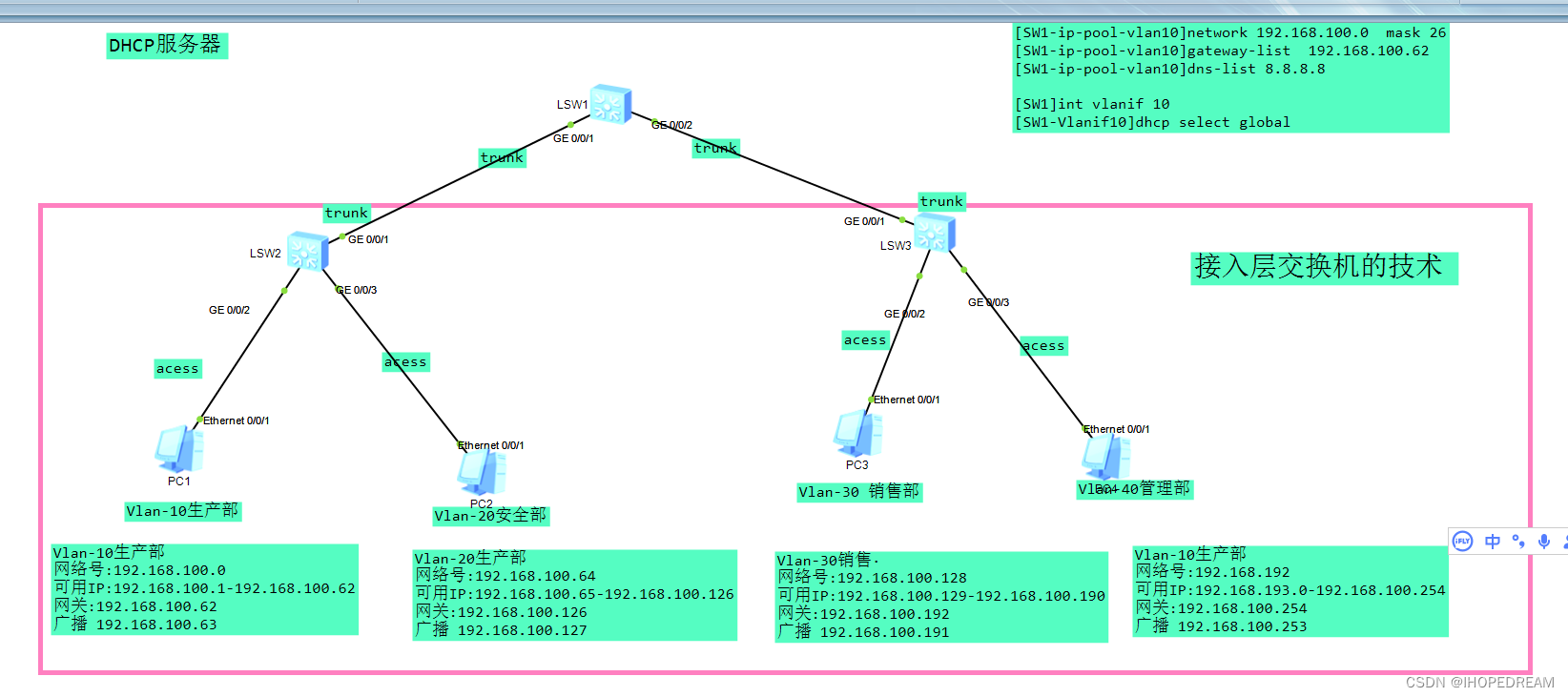Select the LSW2 switch icon
Image resolution: width=1568 pixels, height=697 pixels.
point(307,251)
